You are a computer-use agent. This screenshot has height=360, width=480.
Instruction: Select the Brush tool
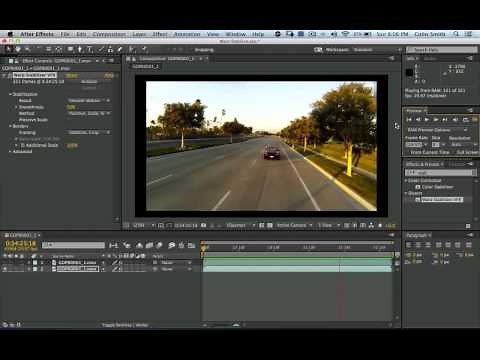point(101,49)
